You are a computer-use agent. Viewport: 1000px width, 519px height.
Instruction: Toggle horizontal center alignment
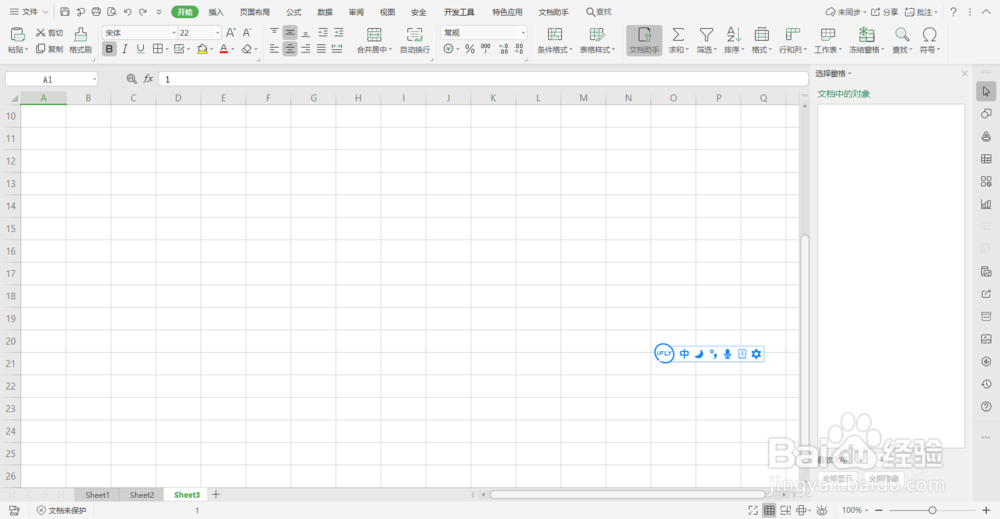290,49
